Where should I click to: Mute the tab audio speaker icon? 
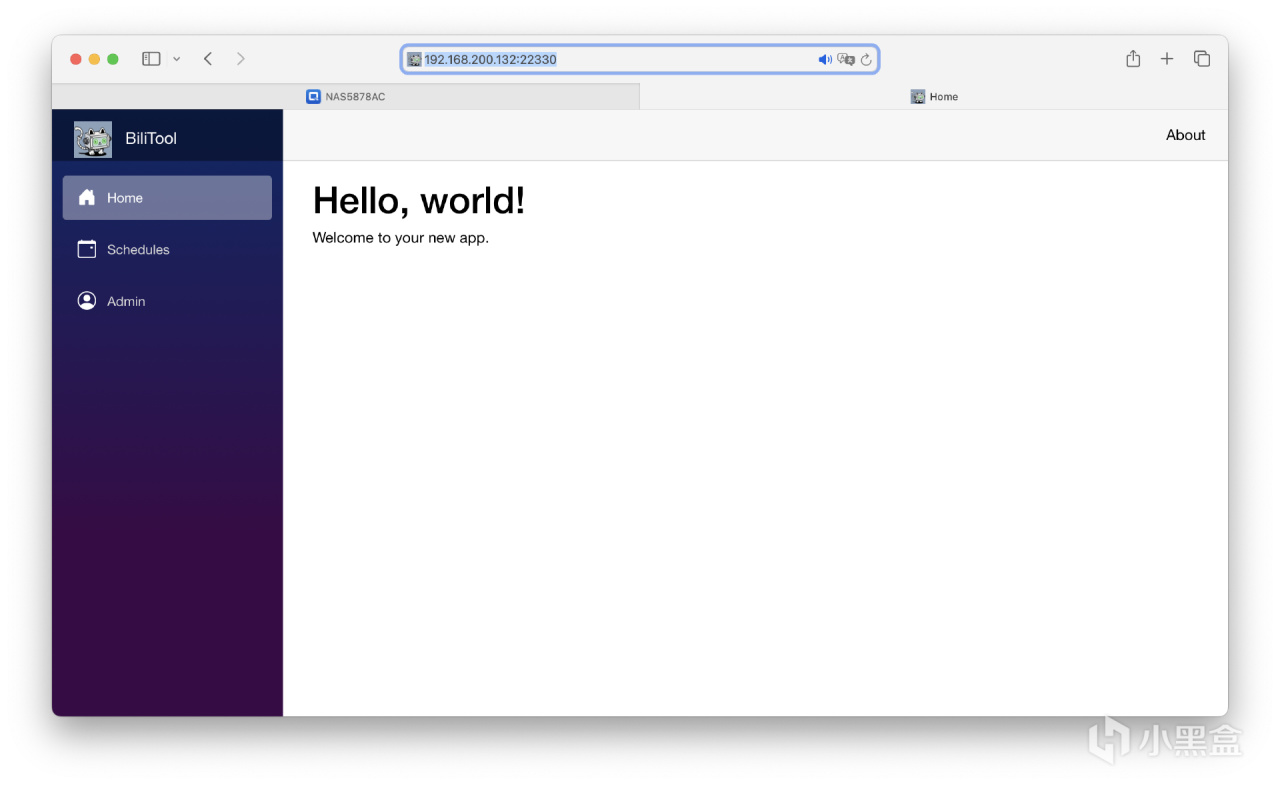pos(825,60)
